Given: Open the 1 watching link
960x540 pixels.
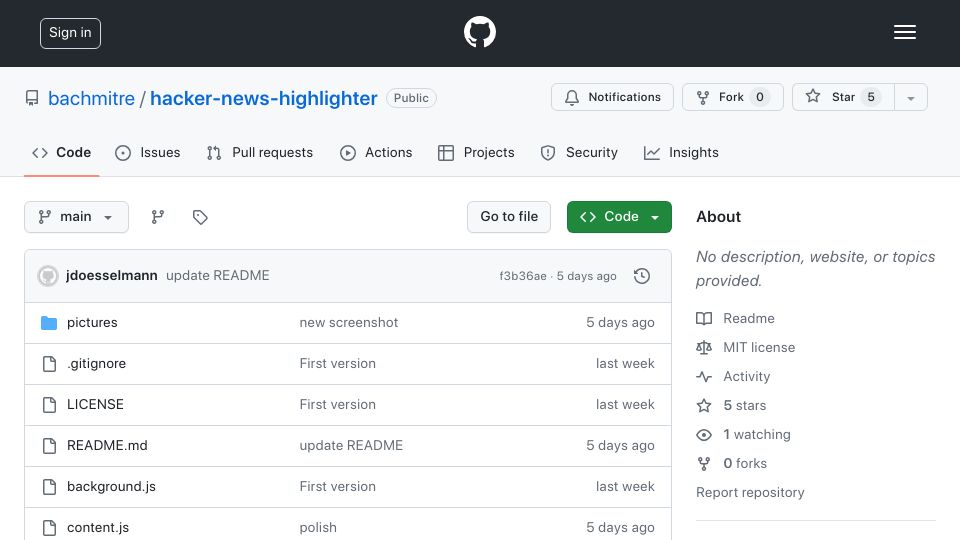Looking at the screenshot, I should pyautogui.click(x=757, y=435).
